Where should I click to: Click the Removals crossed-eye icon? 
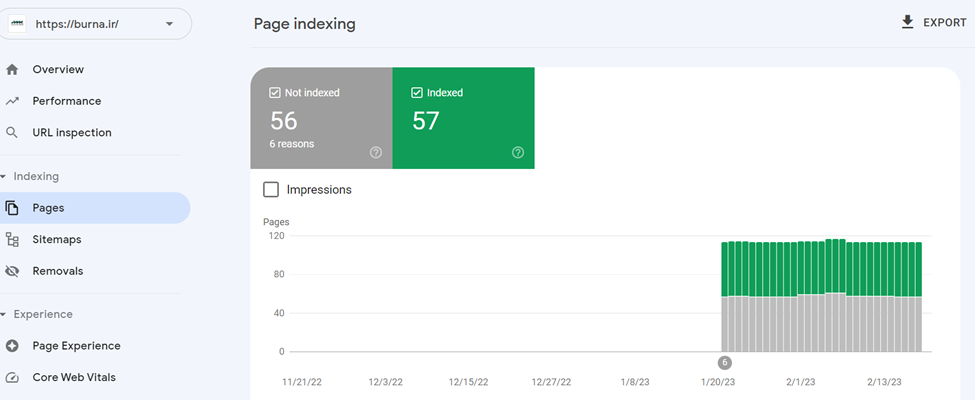pos(12,271)
